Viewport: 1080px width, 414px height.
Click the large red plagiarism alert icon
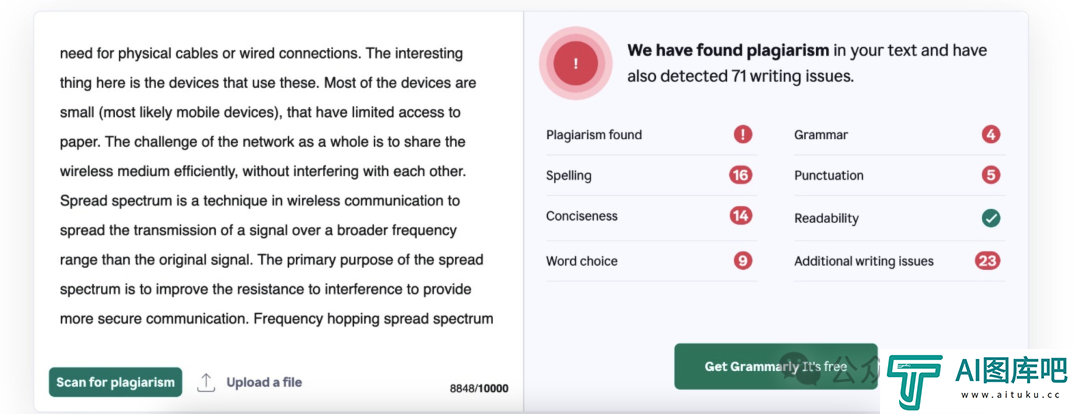click(576, 63)
